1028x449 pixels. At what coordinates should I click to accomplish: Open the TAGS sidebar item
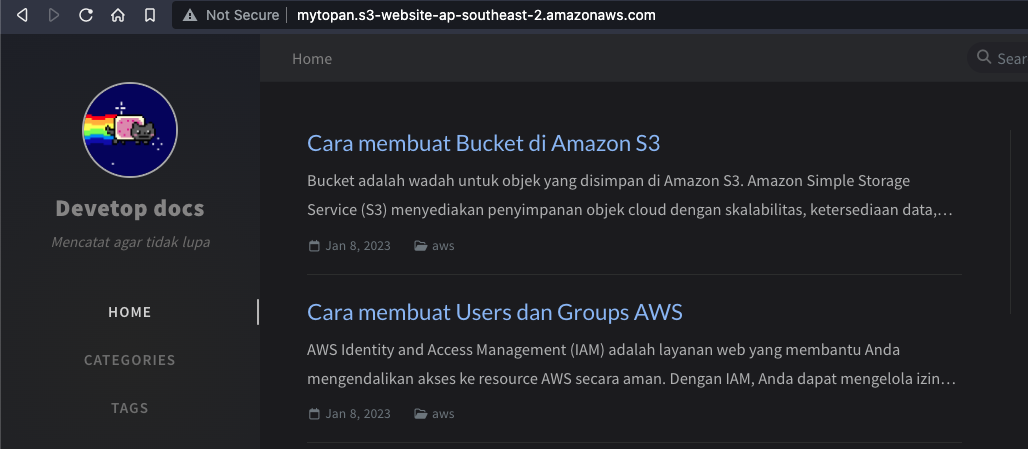pyautogui.click(x=130, y=408)
